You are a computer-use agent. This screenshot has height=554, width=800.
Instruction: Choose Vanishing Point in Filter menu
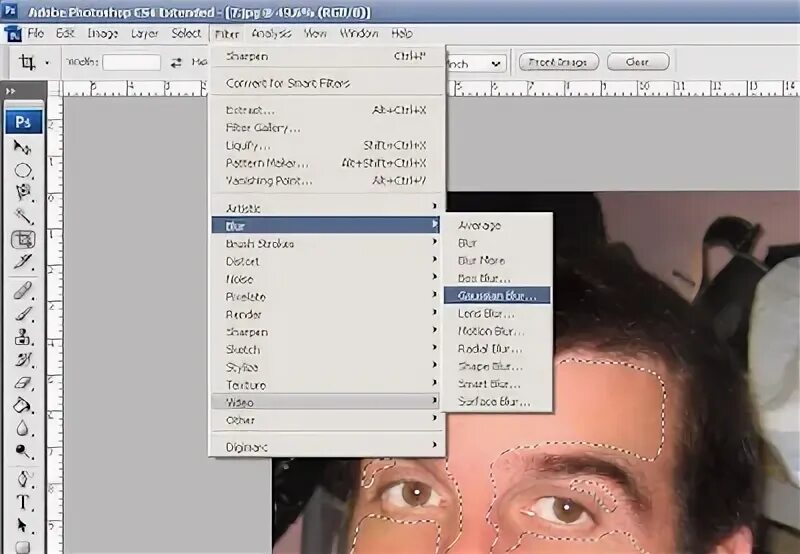pos(326,181)
